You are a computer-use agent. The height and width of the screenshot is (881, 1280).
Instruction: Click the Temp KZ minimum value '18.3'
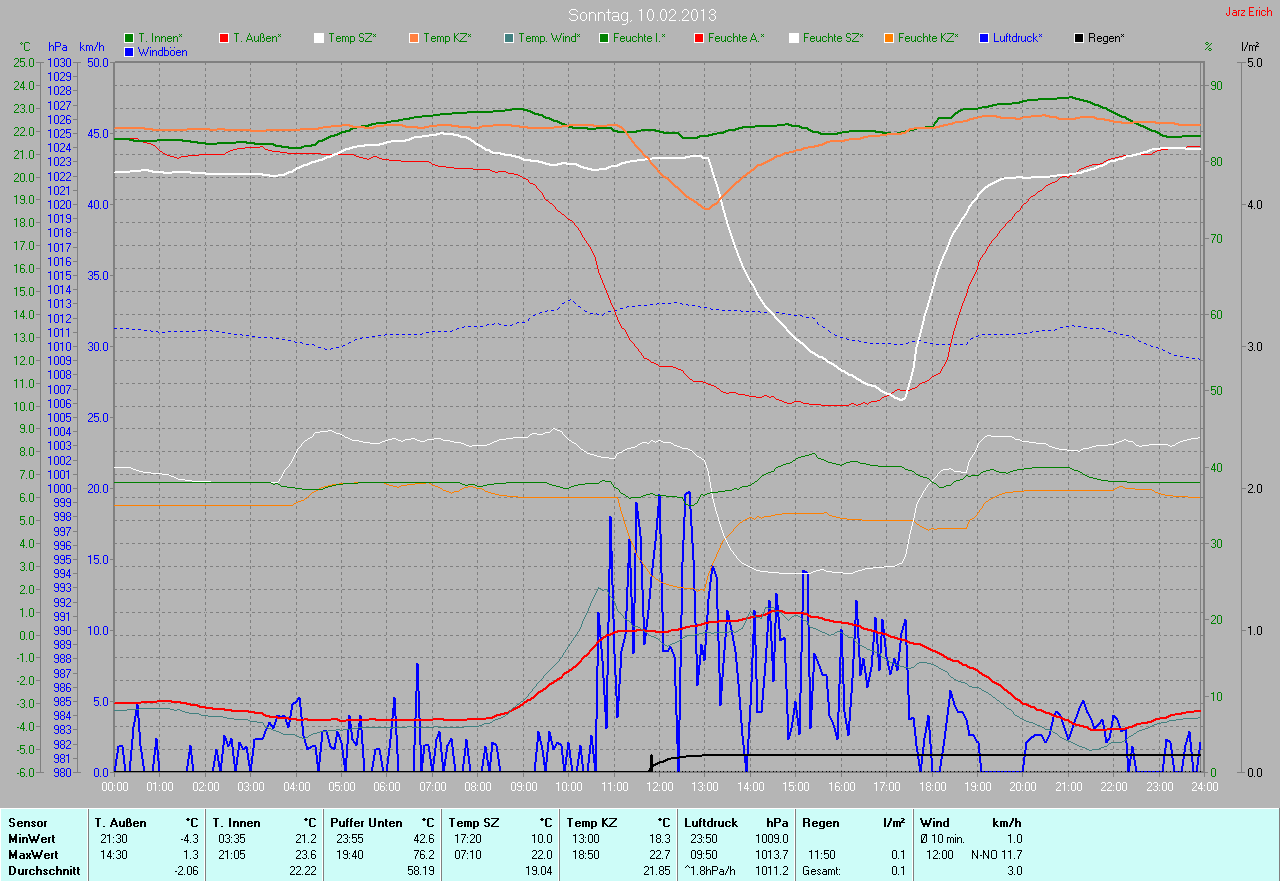(x=659, y=838)
